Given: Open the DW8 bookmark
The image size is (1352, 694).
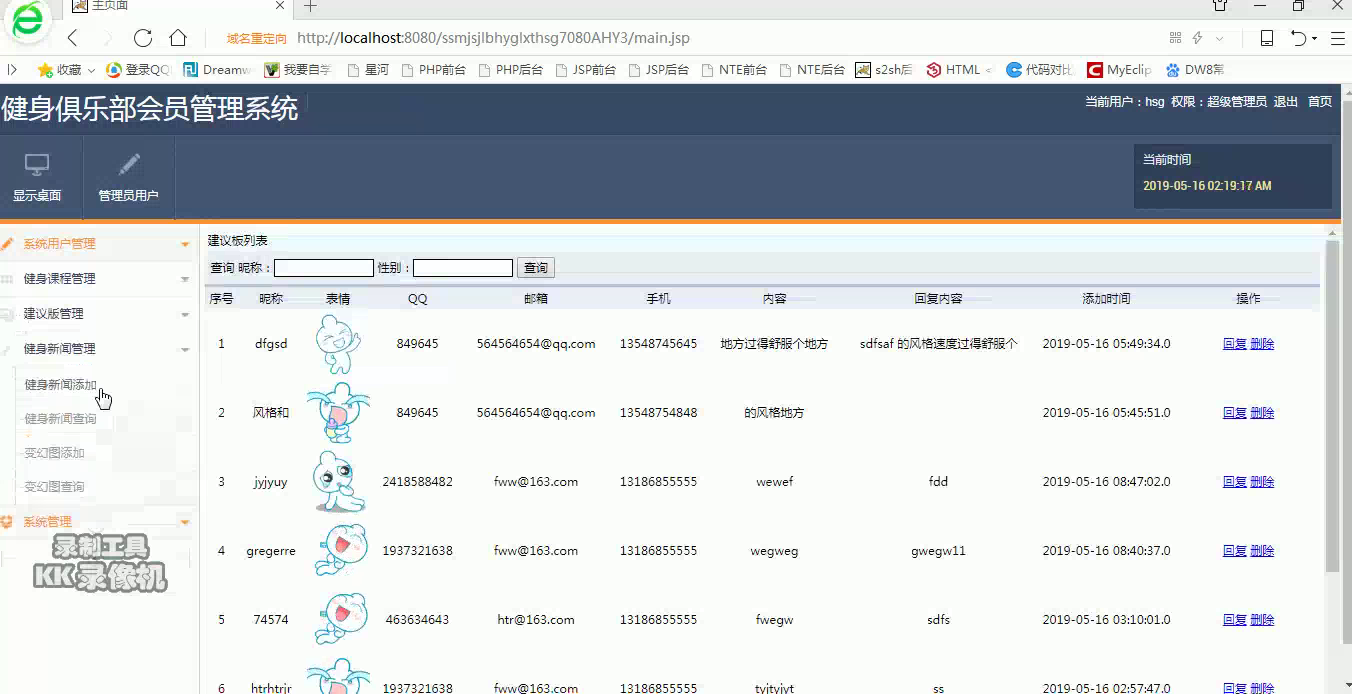Looking at the screenshot, I should (1195, 70).
